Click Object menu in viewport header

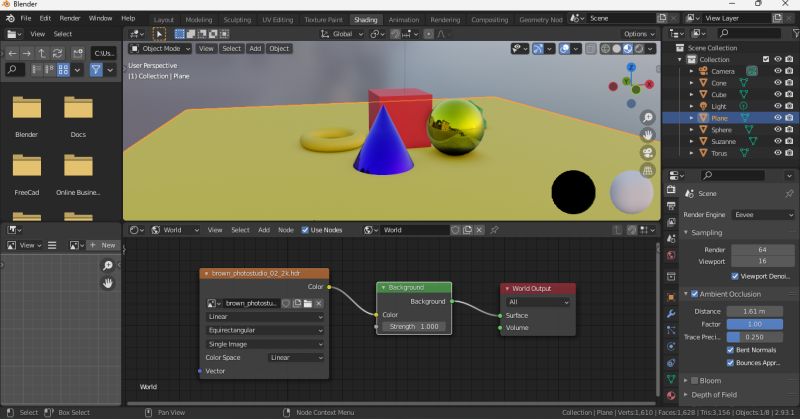(279, 48)
